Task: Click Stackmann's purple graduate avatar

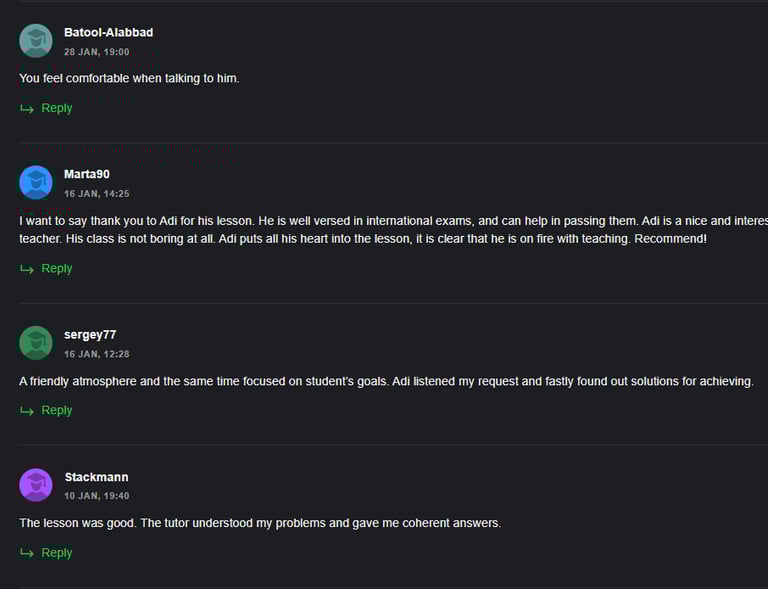Action: pyautogui.click(x=36, y=485)
